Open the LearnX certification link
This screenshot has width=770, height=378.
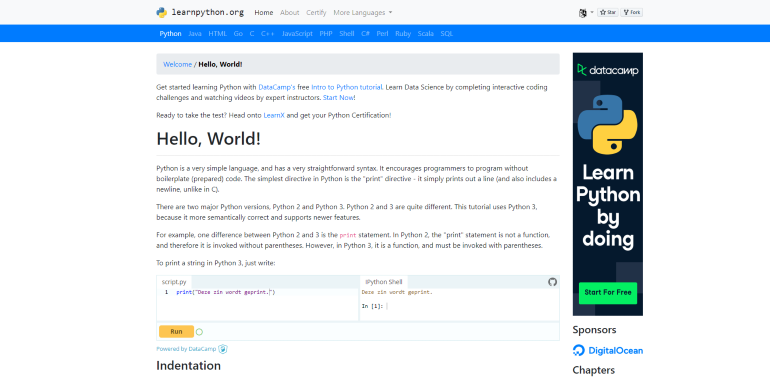274,115
